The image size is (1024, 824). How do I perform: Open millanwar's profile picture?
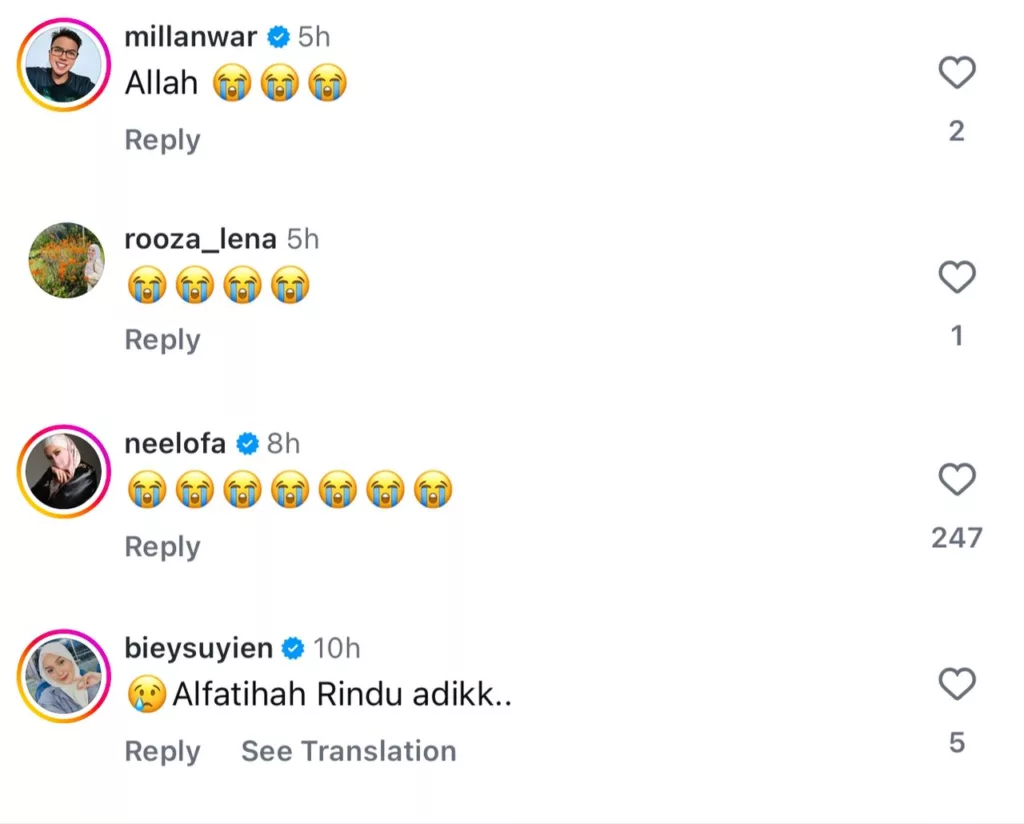(x=64, y=64)
